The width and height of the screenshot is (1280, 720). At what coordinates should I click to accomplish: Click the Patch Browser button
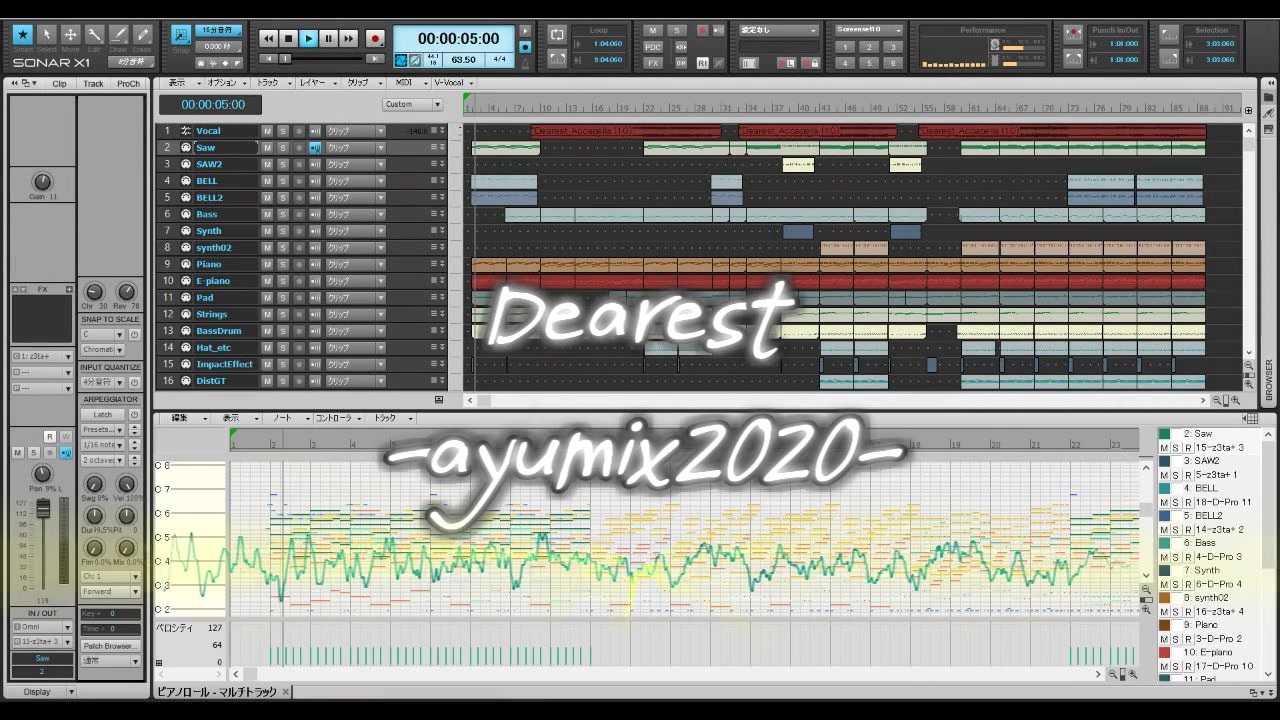[110, 646]
